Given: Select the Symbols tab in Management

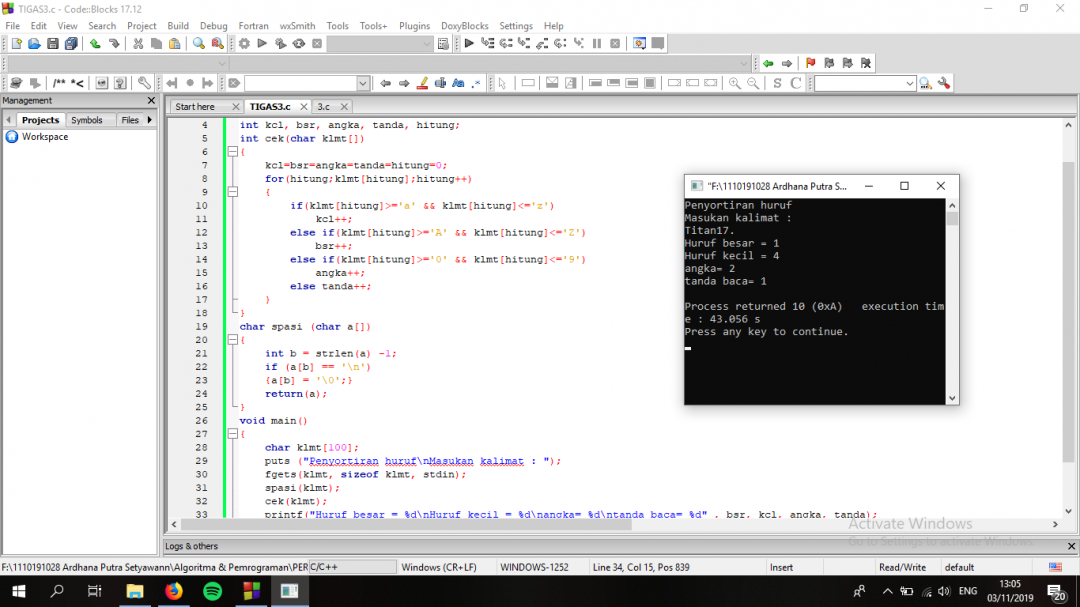Looking at the screenshot, I should [x=87, y=120].
